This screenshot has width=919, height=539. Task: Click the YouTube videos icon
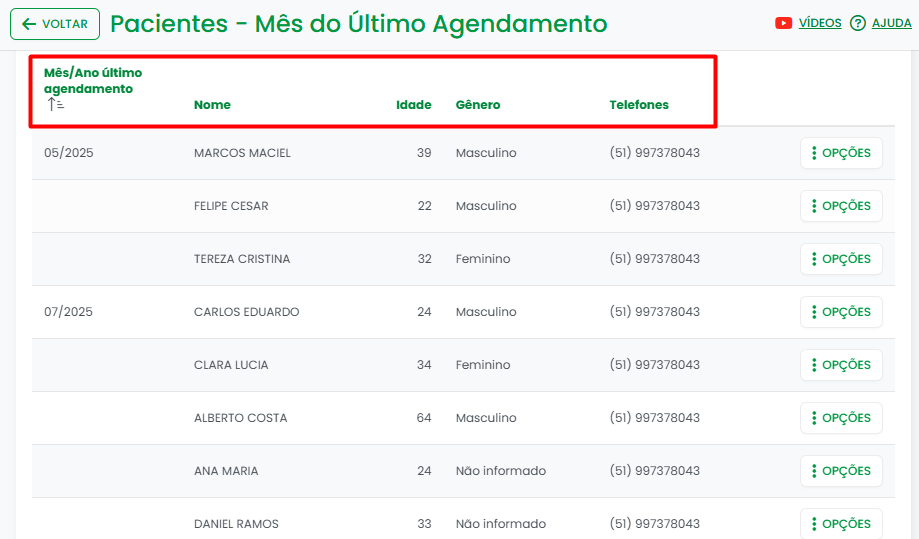784,23
